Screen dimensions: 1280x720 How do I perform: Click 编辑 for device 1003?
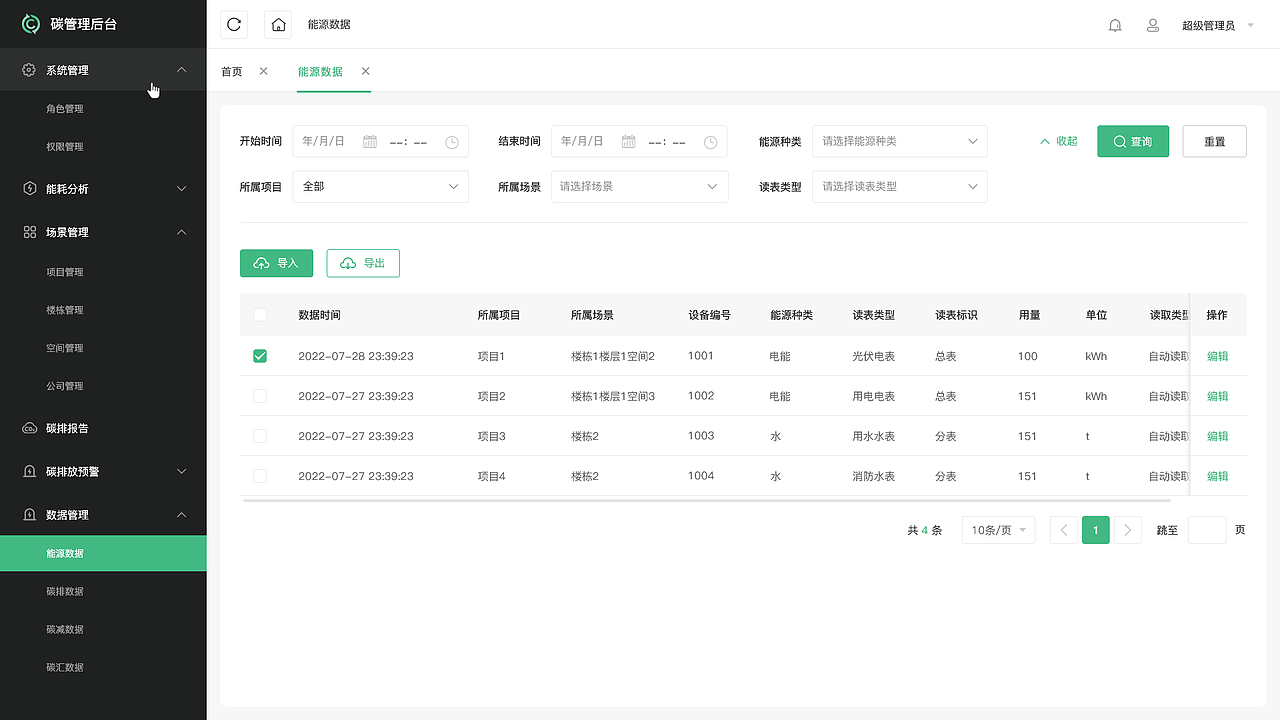coord(1217,436)
